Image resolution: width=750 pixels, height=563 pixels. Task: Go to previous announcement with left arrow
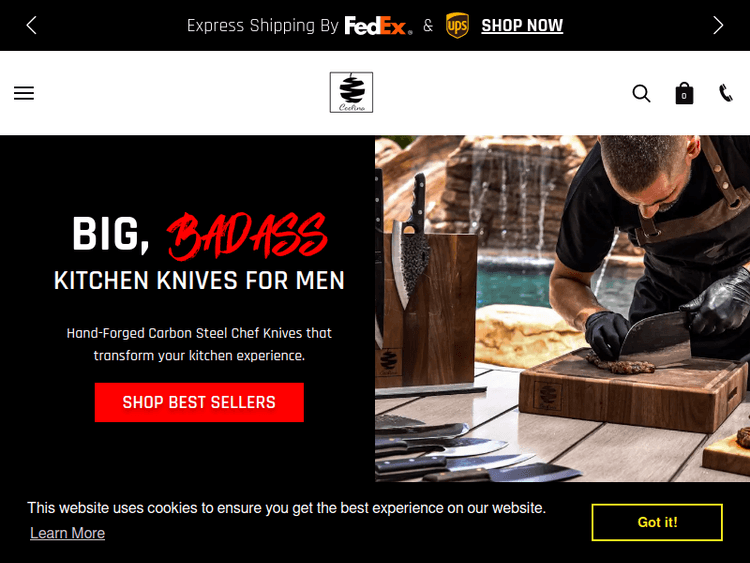click(x=32, y=25)
